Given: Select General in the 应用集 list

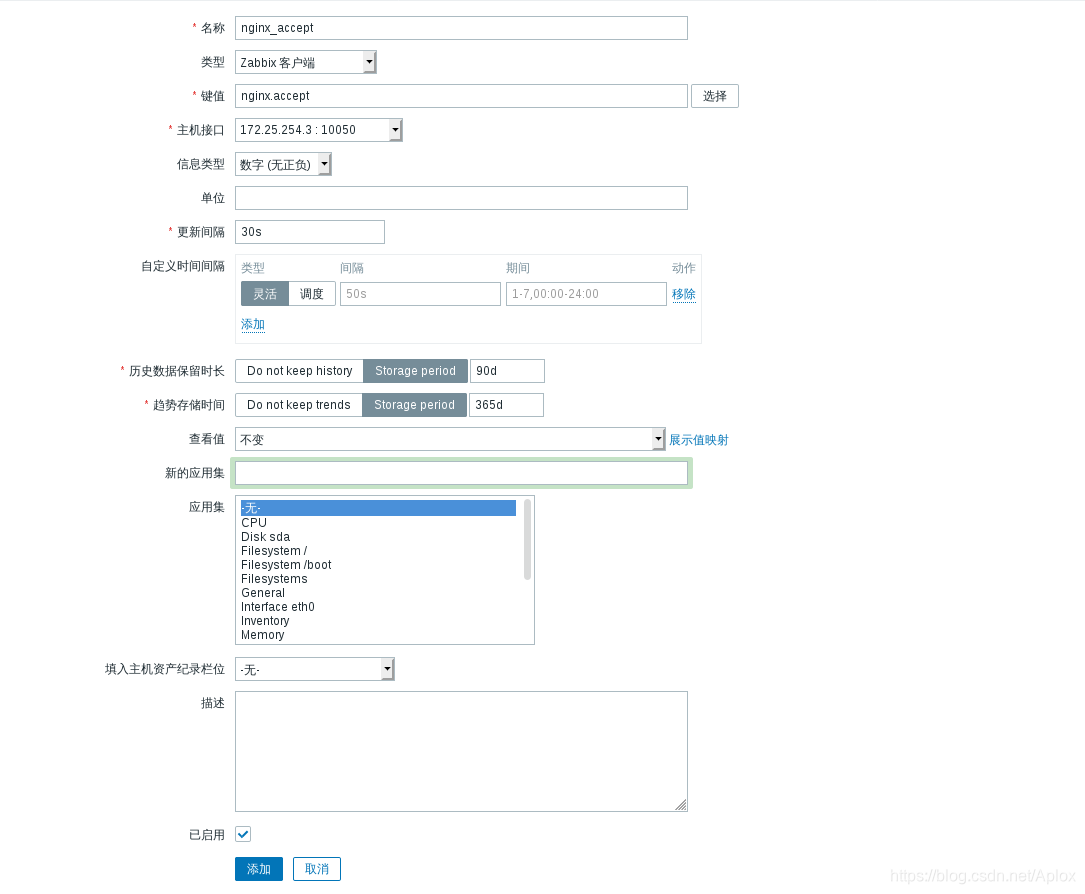Looking at the screenshot, I should click(378, 592).
